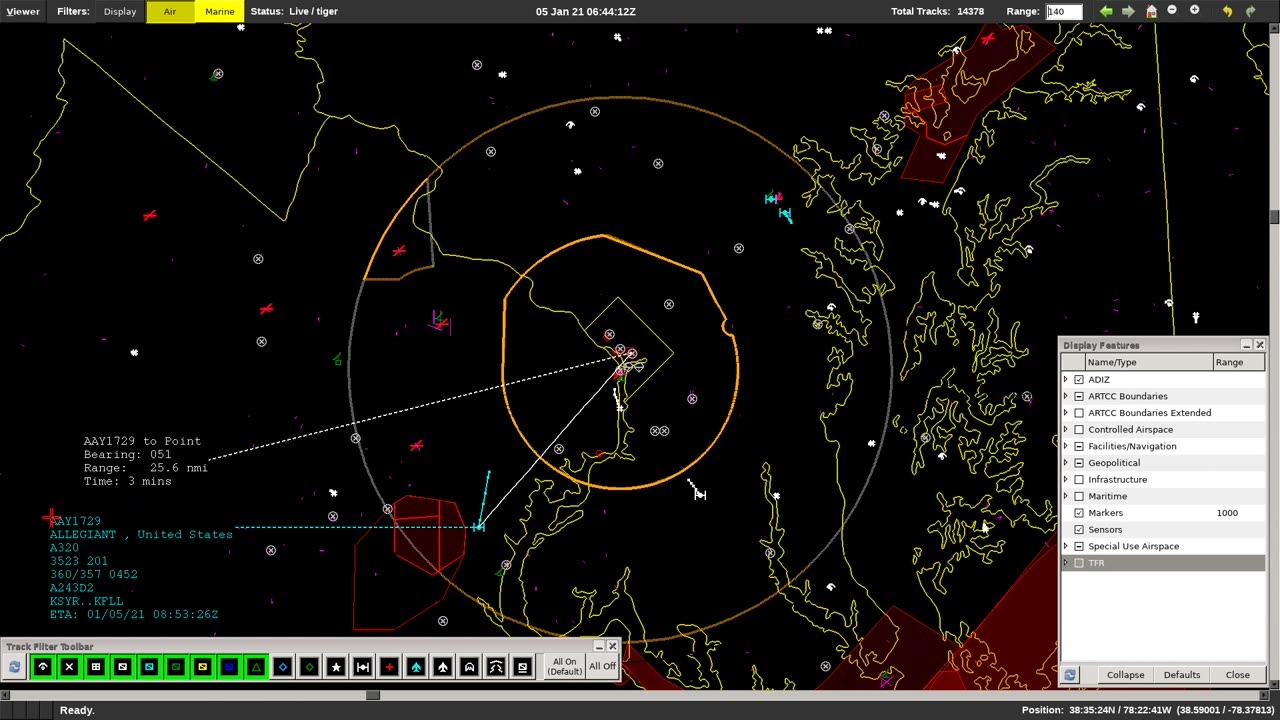1280x720 pixels.
Task: Toggle the yellow square track filter icon
Action: click(x=202, y=667)
